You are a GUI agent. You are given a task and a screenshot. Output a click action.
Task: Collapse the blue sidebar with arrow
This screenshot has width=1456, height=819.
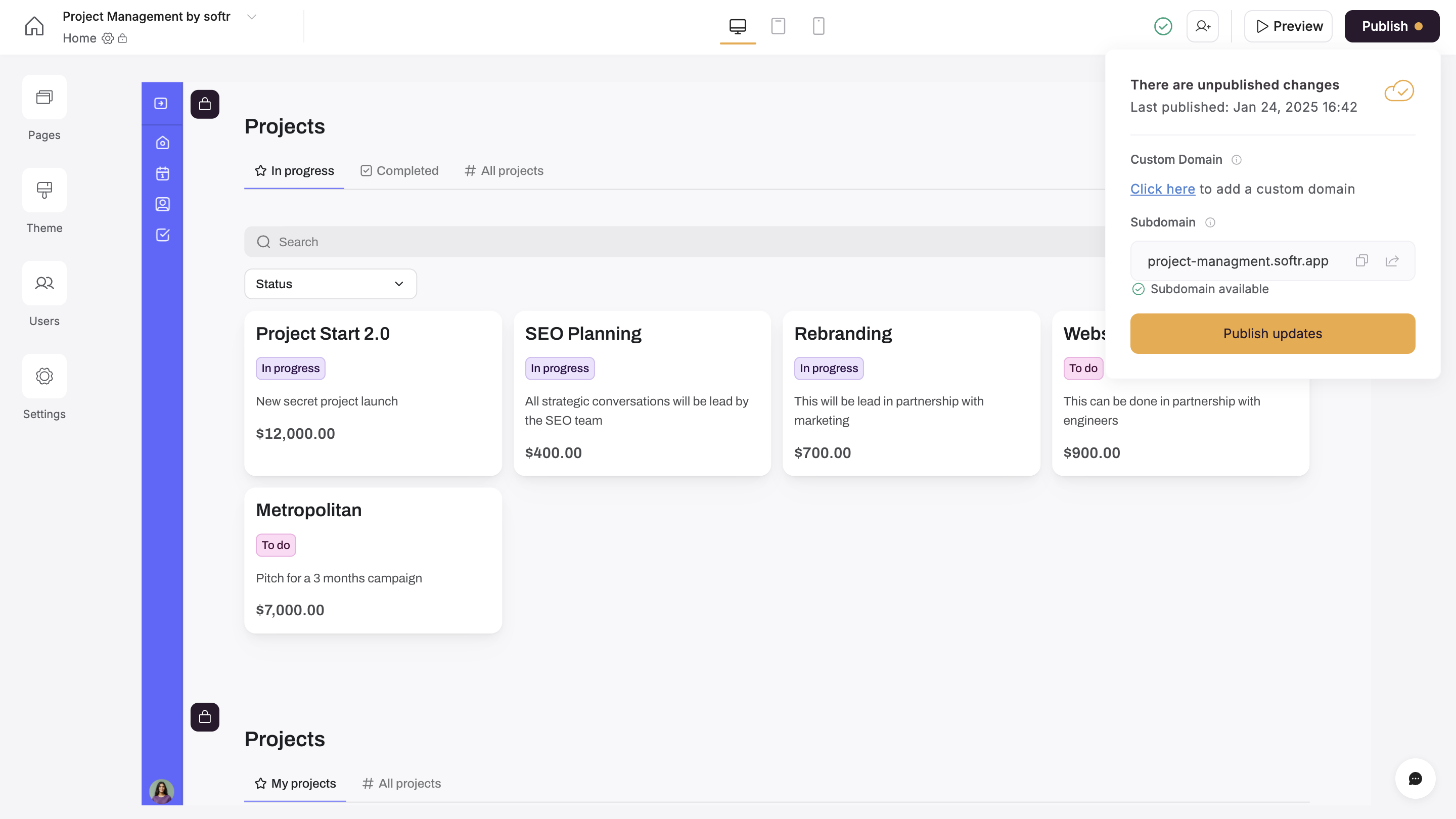[x=161, y=104]
